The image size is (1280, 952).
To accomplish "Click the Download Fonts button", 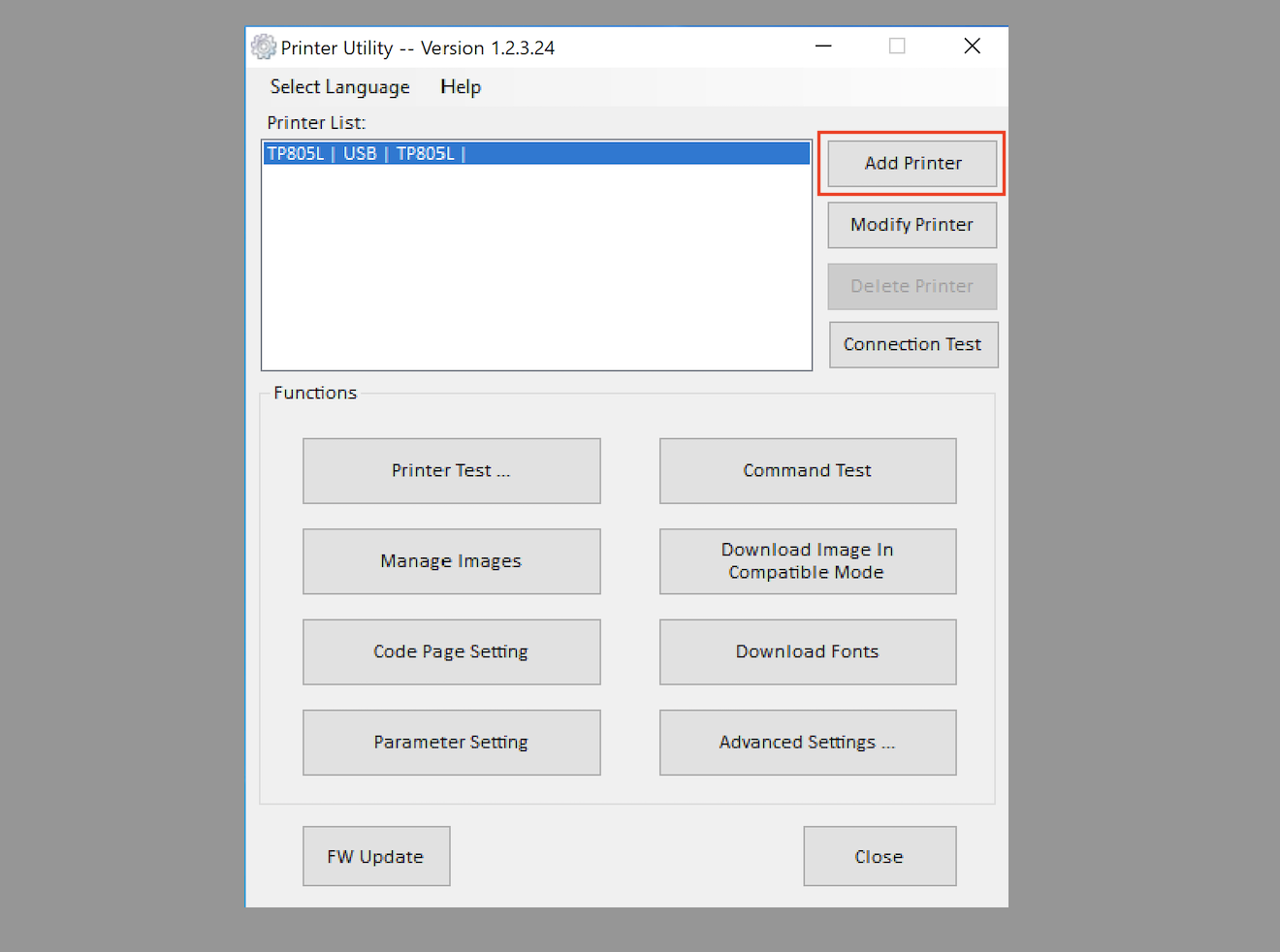I will (807, 651).
